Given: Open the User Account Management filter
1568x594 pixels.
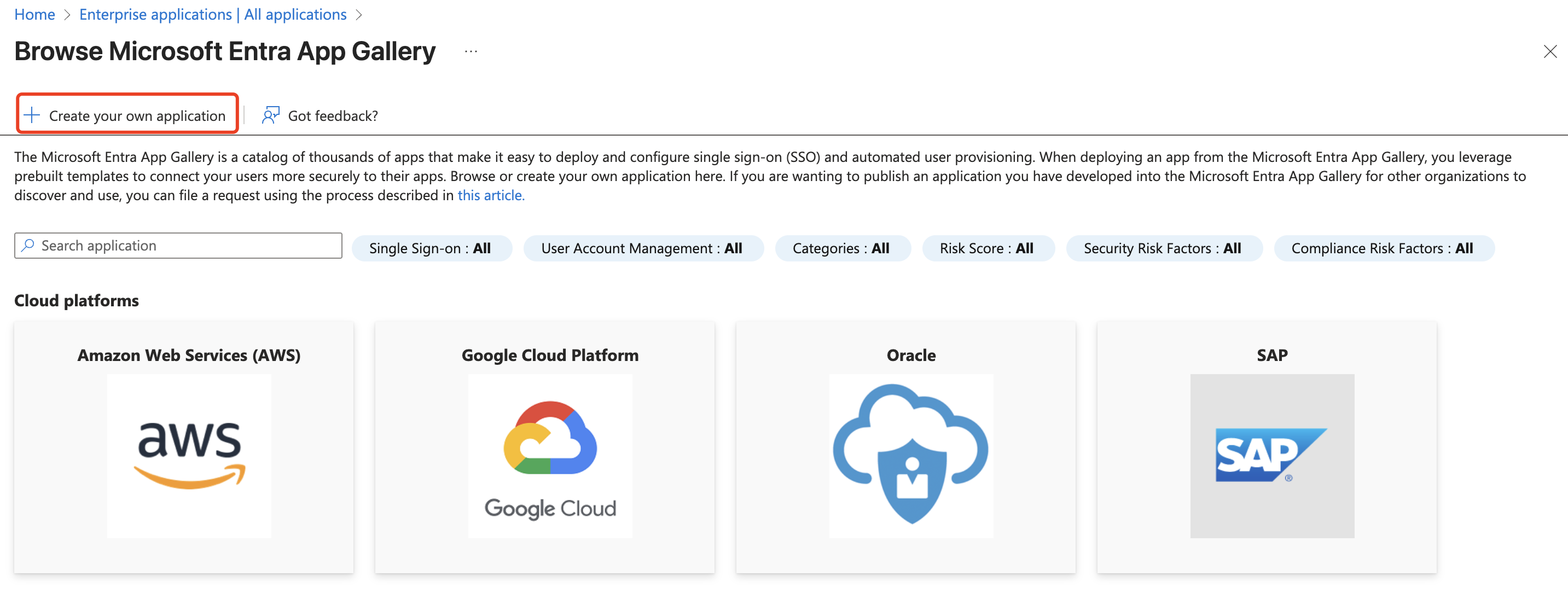Looking at the screenshot, I should pos(642,248).
